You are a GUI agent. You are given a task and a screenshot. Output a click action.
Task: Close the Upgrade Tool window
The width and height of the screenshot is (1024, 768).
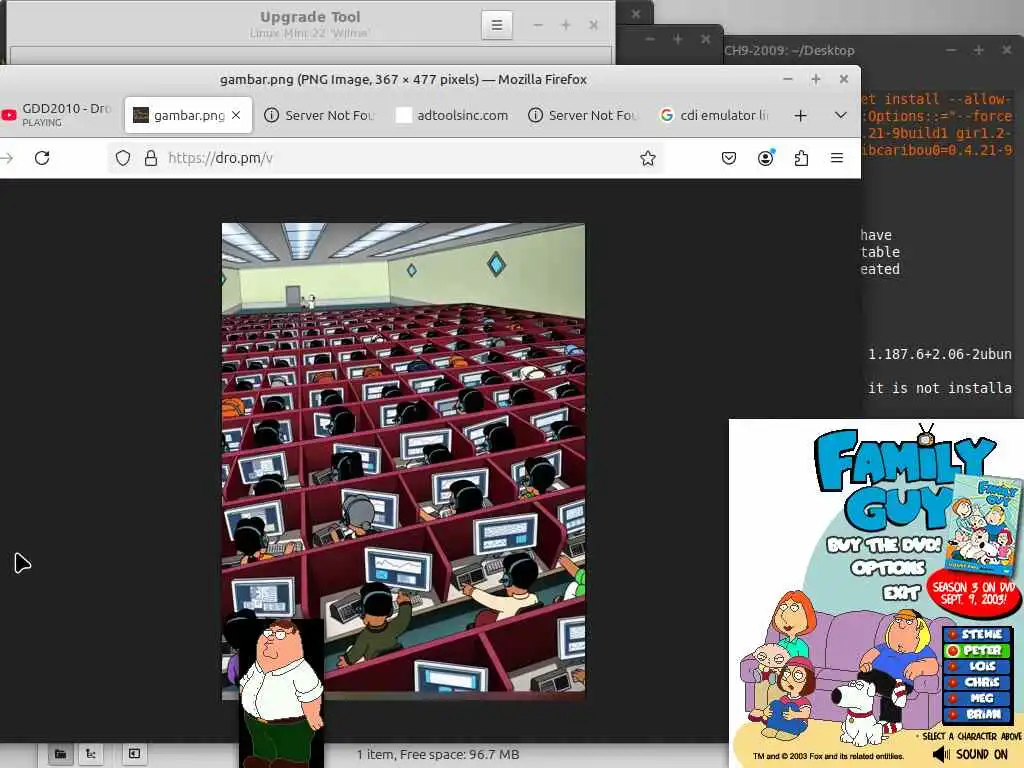594,25
